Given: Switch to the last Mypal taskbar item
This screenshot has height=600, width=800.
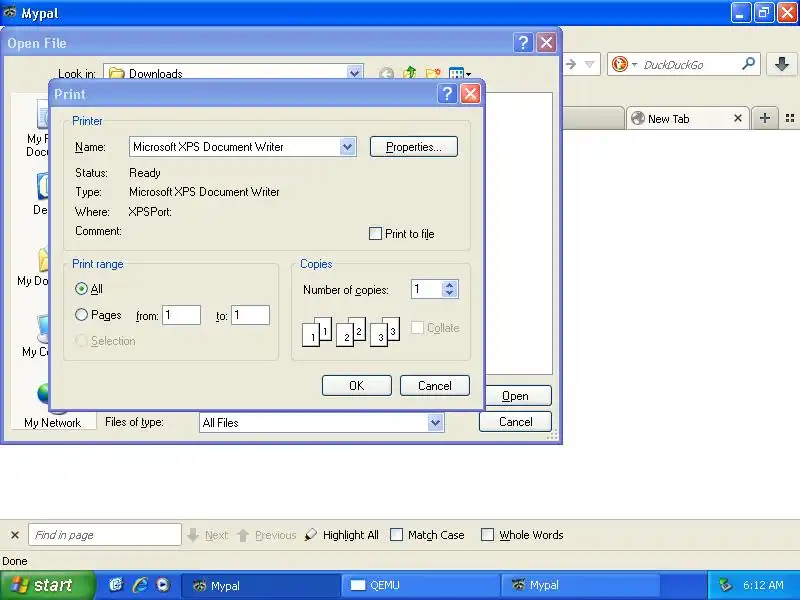Looking at the screenshot, I should pyautogui.click(x=581, y=585).
